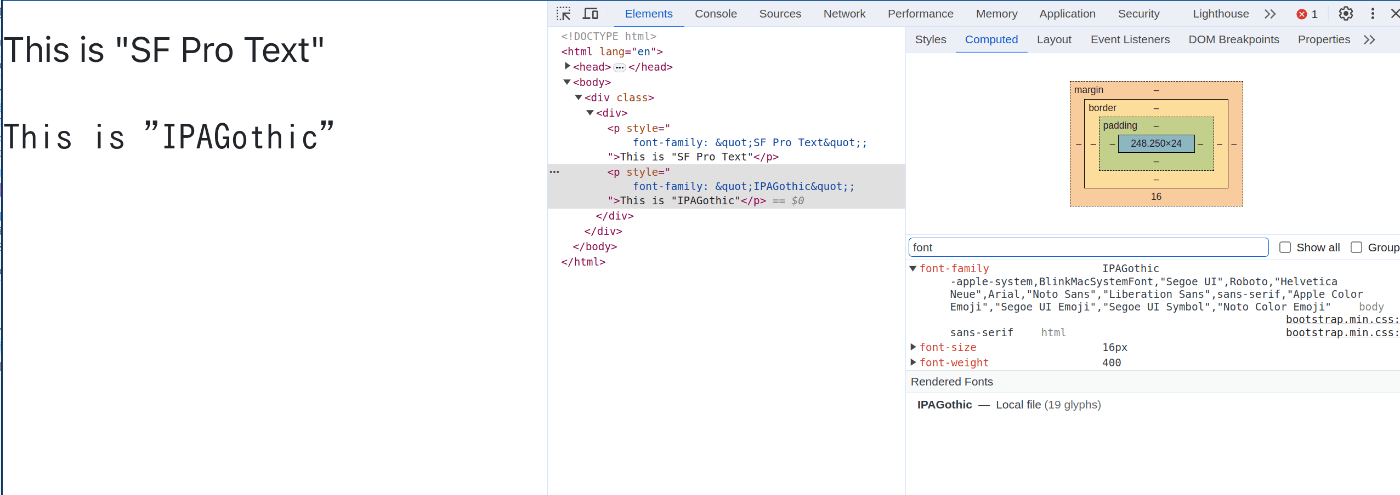1400x495 pixels.
Task: Select the closing body tag line
Action: point(595,246)
